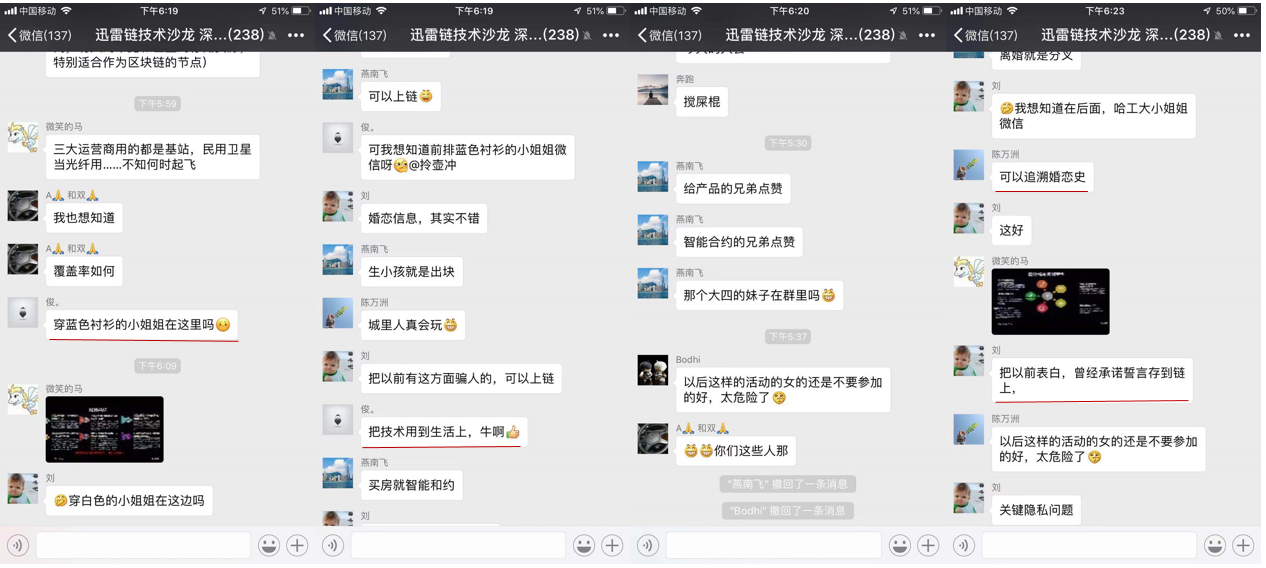Open emoji picker in the third chat panel
The image size is (1266, 568).
(899, 545)
